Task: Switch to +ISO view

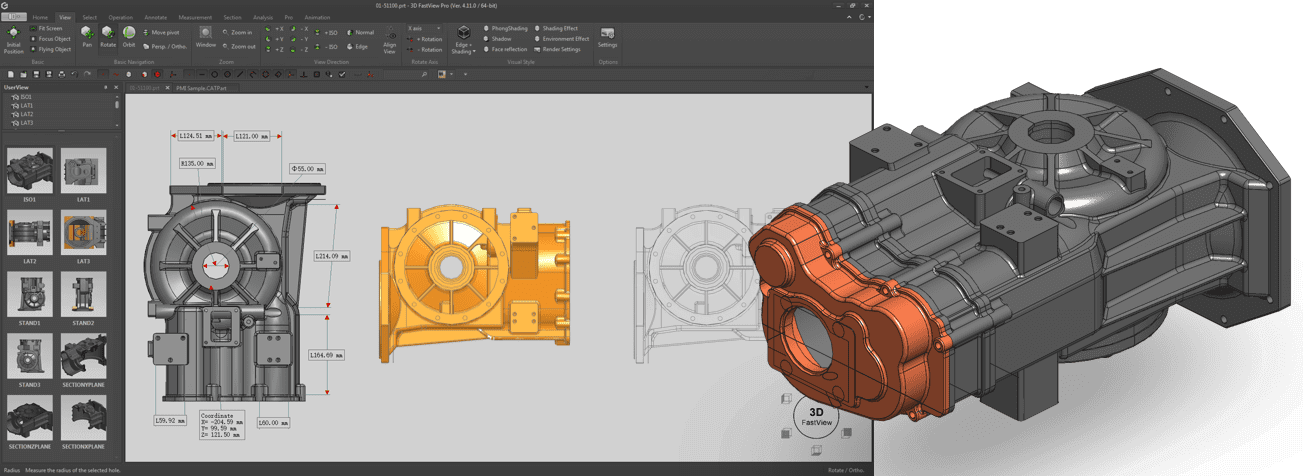Action: (x=327, y=32)
